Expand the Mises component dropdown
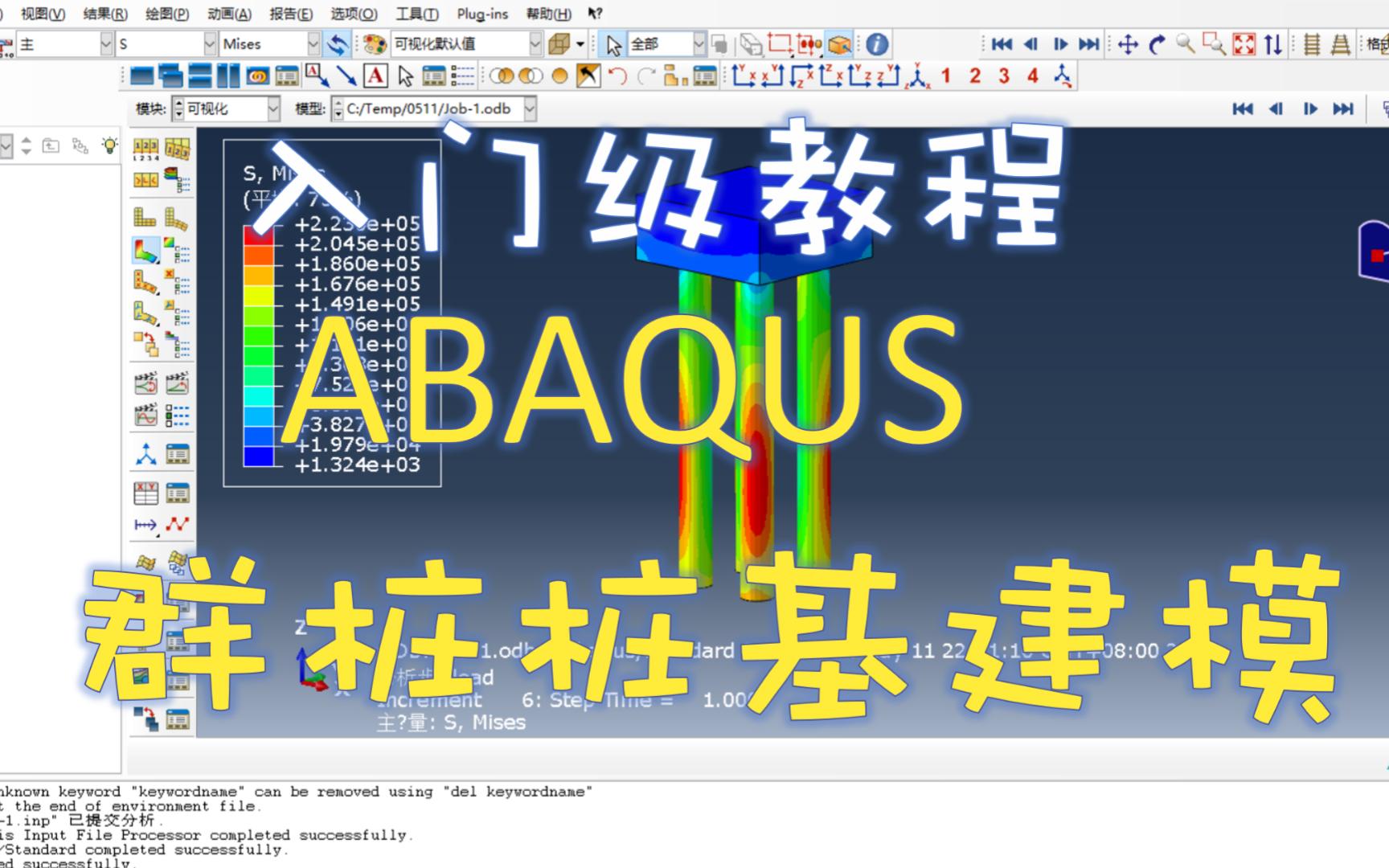Screen dimensions: 1389x868 pos(313,44)
